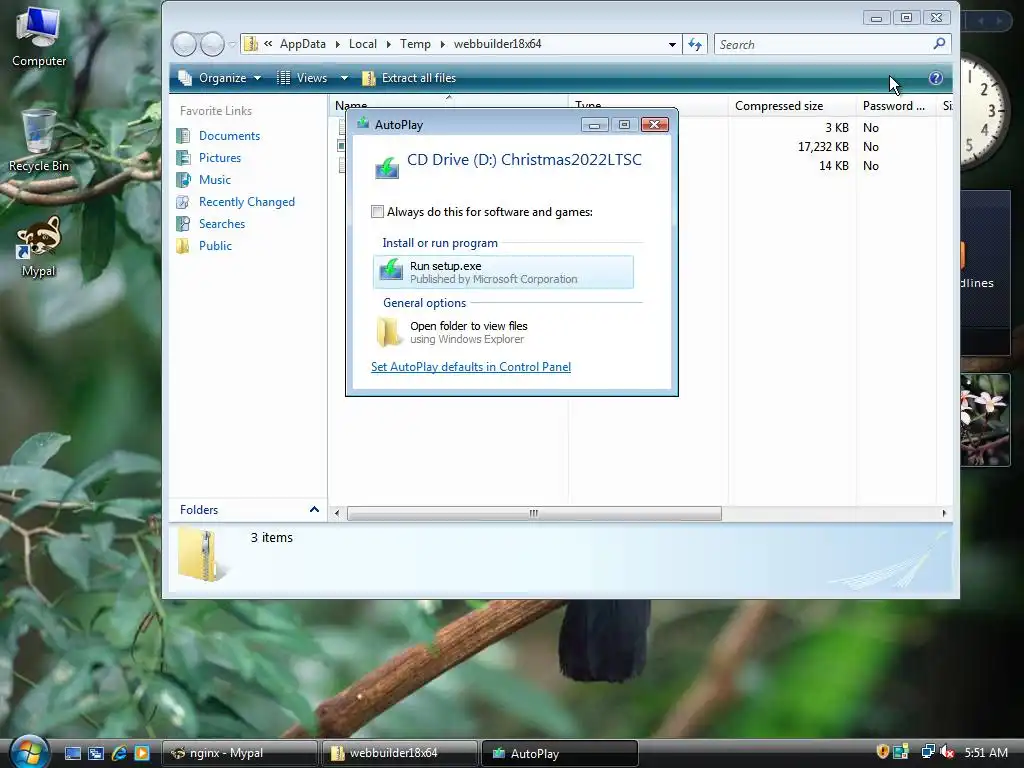Image resolution: width=1024 pixels, height=768 pixels.
Task: Choose Open folder to view files
Action: [503, 332]
